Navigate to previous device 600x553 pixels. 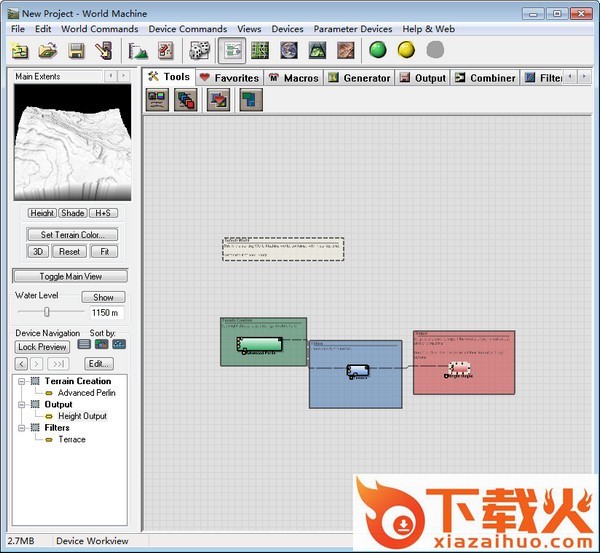(21, 364)
